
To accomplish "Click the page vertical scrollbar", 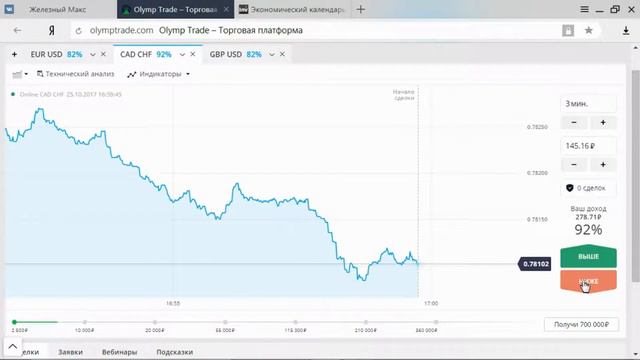I will (x=636, y=176).
